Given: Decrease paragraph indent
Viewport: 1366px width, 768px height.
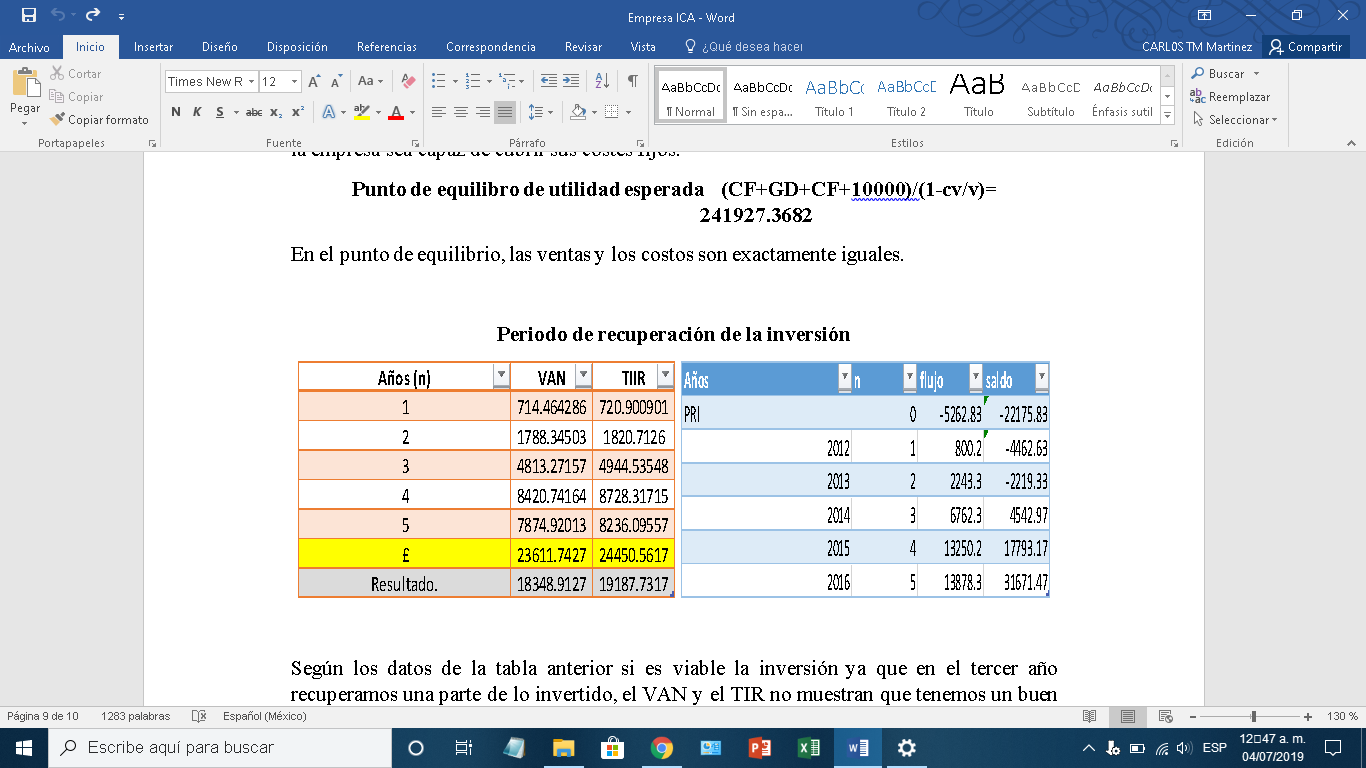Looking at the screenshot, I should pyautogui.click(x=548, y=81).
